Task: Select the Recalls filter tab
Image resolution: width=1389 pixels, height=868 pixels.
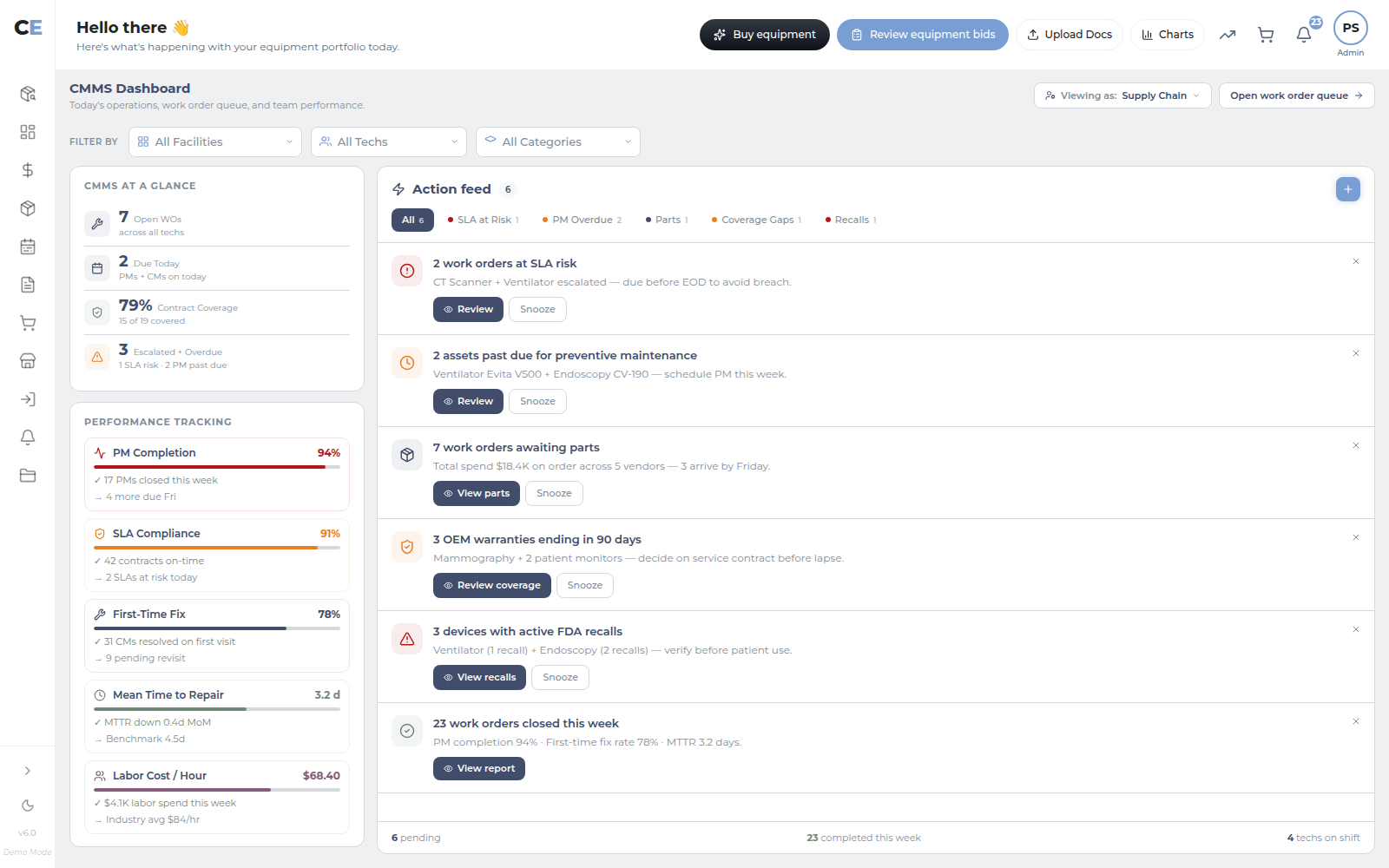Action: 851,220
